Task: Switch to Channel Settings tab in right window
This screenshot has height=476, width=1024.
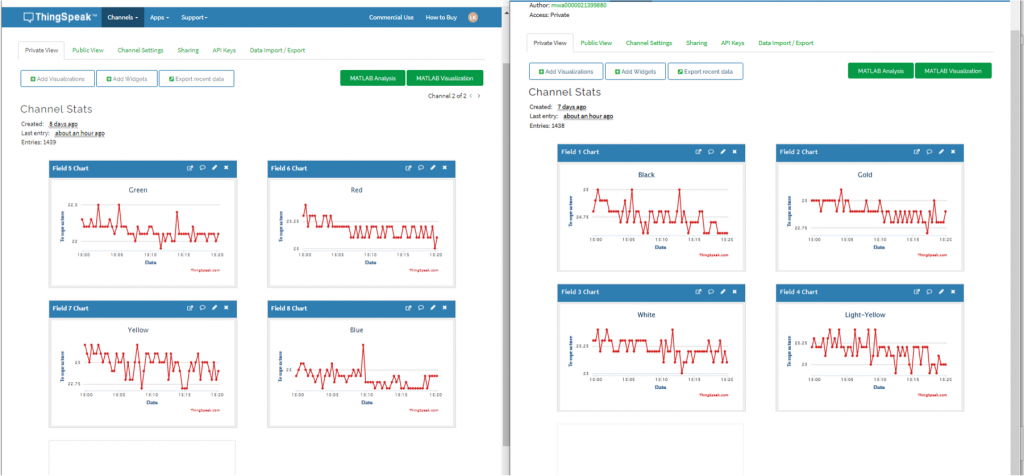Action: click(x=648, y=42)
